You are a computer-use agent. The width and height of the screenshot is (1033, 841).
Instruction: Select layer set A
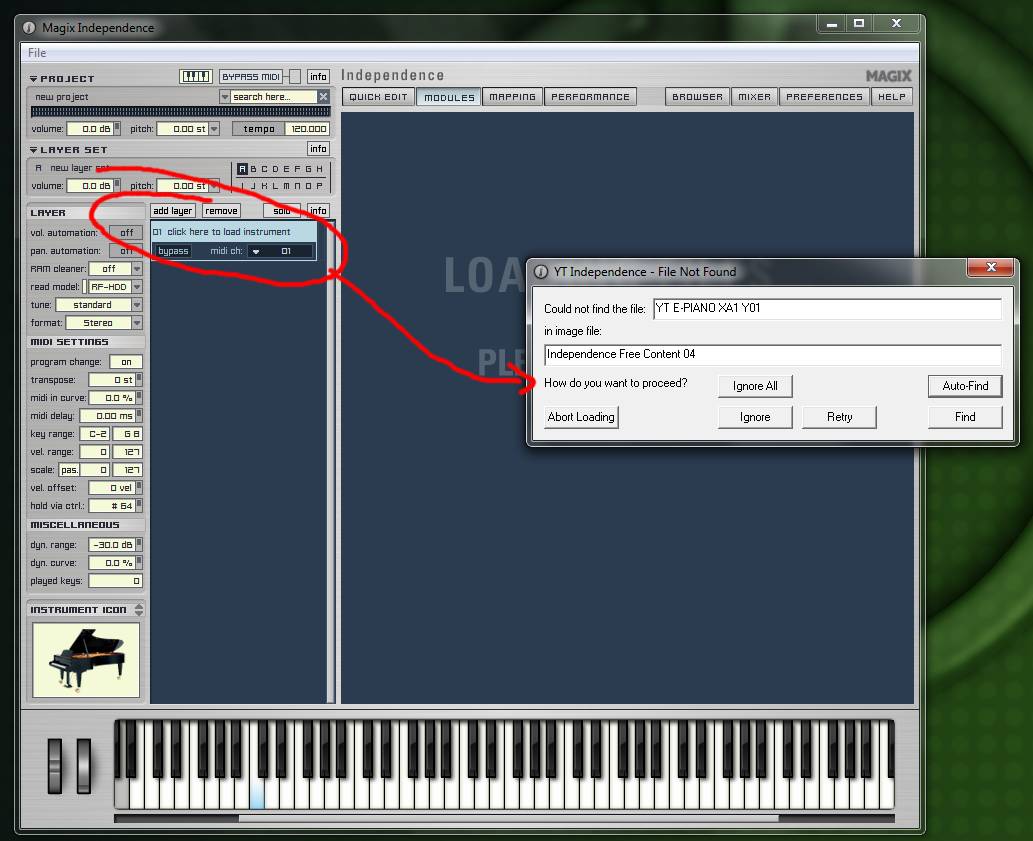click(242, 169)
